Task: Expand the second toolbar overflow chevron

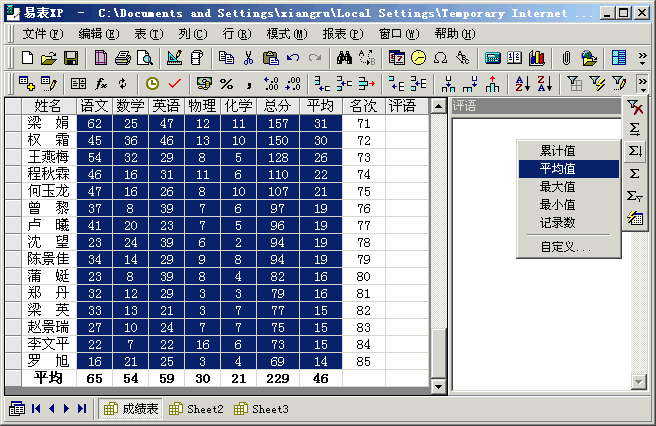Action: 641,83
